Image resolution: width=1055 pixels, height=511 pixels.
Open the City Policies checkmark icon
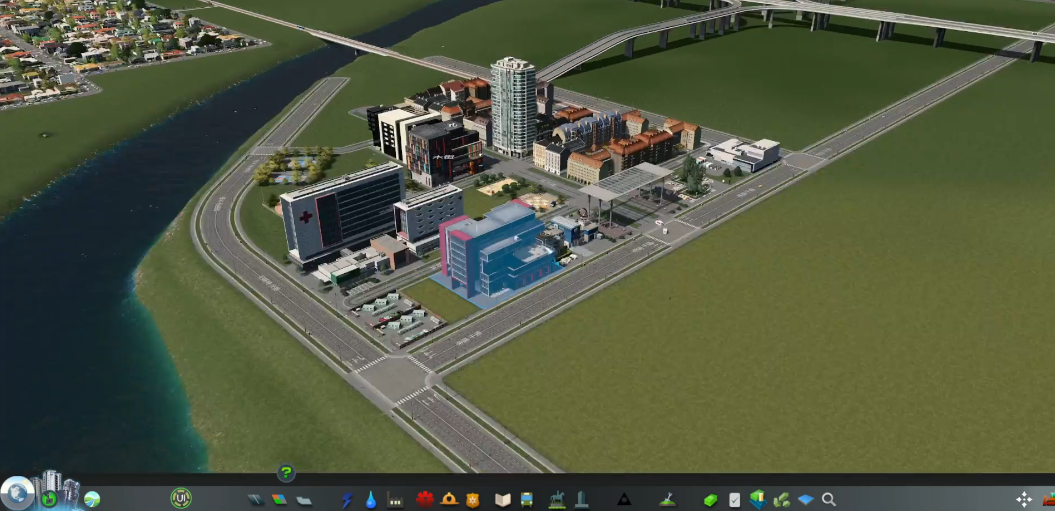(735, 500)
